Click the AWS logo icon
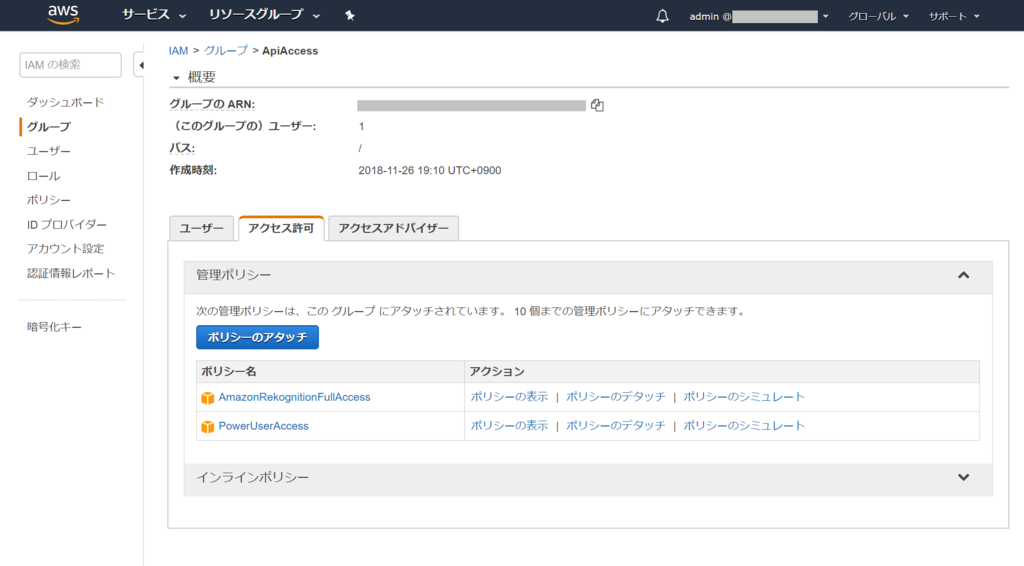The width and height of the screenshot is (1024, 566). (63, 15)
